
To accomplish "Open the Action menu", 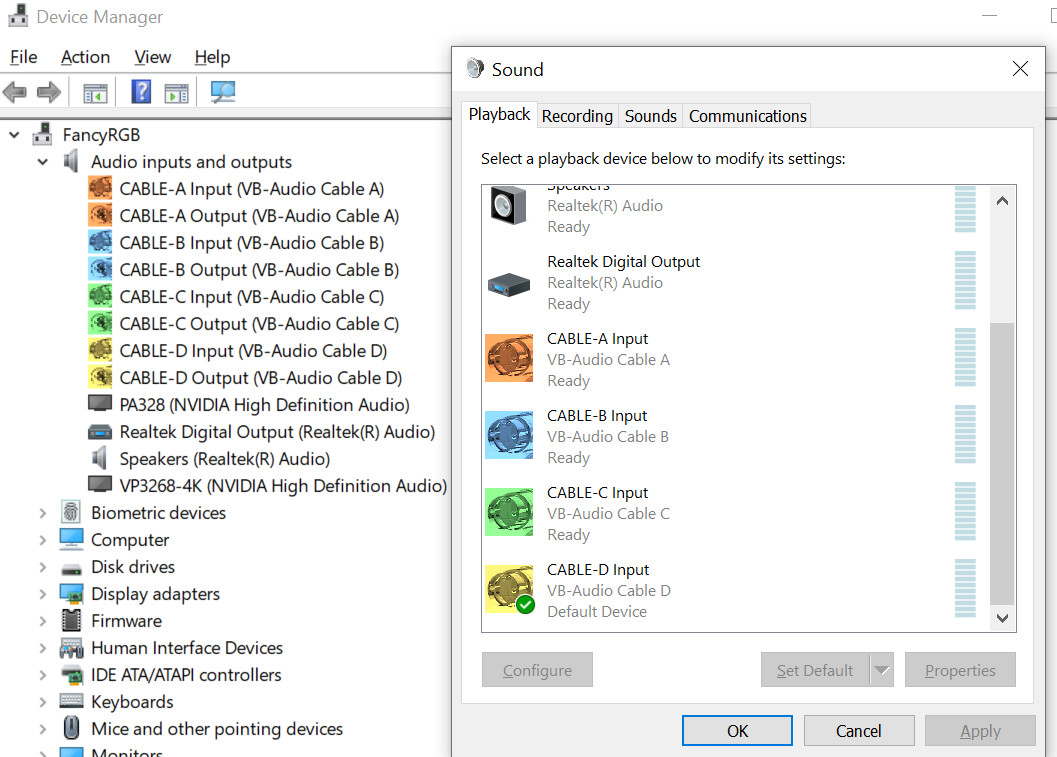I will [86, 57].
